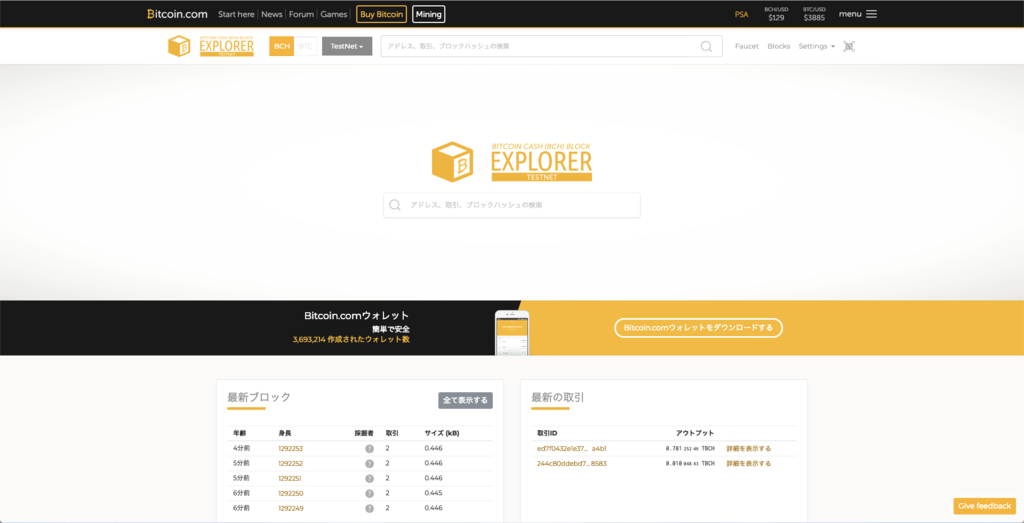Click the PSA link
Viewport: 1024px width, 523px height.
[741, 14]
